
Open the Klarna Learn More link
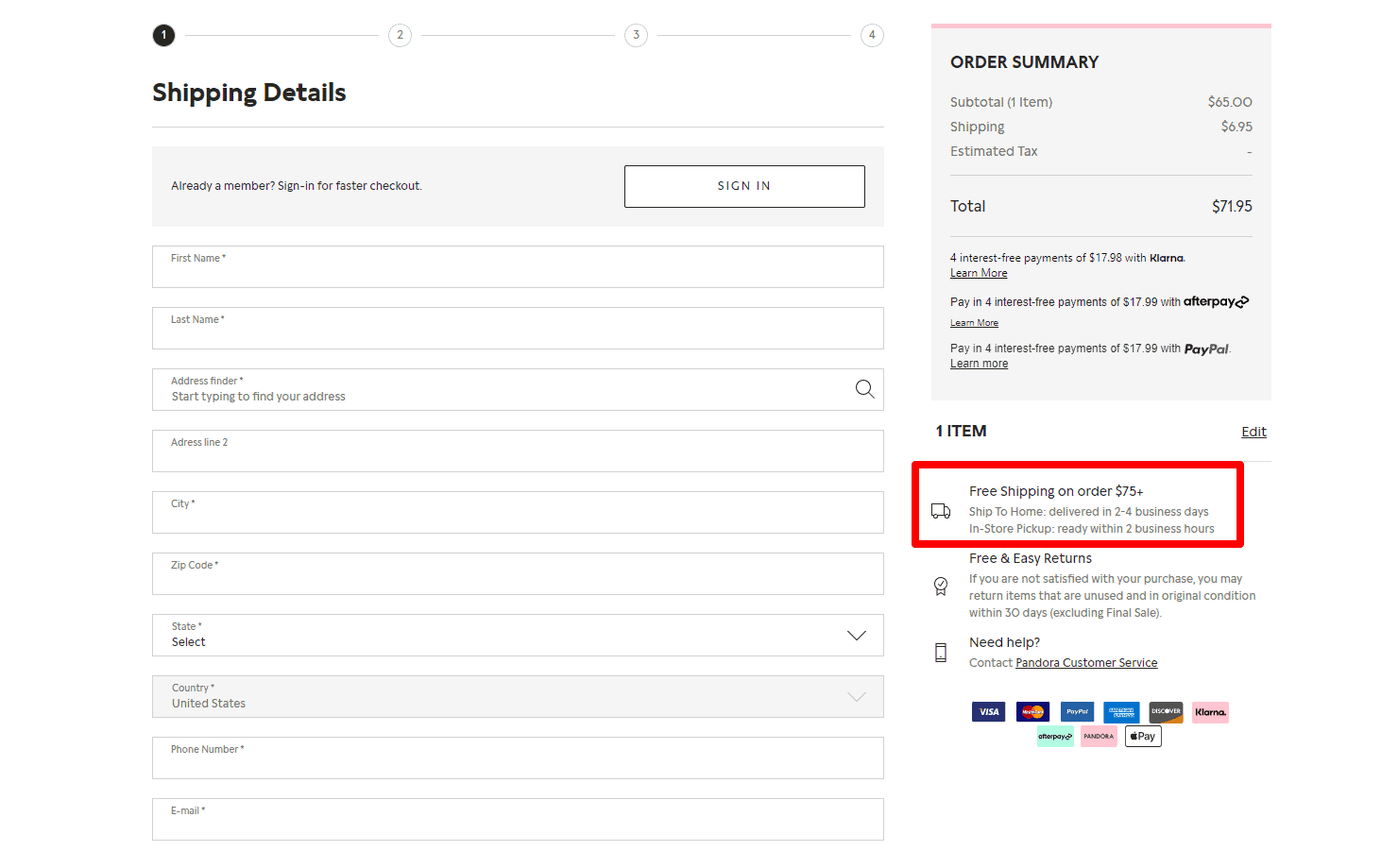(978, 272)
